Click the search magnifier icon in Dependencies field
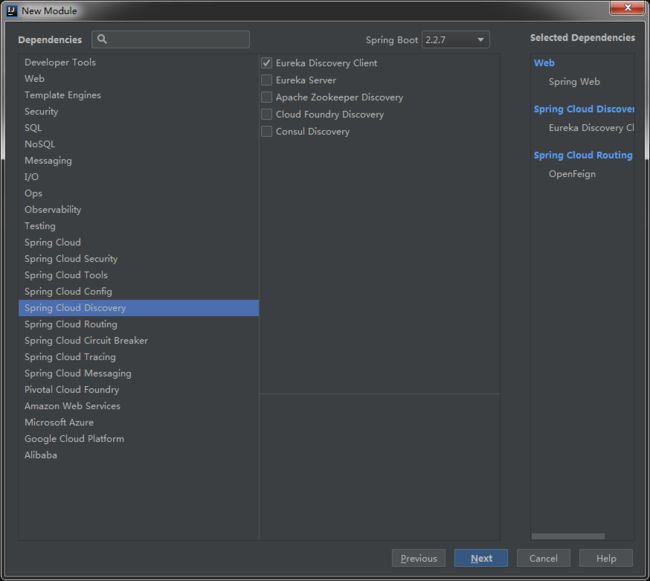The width and height of the screenshot is (650, 581). tap(102, 39)
